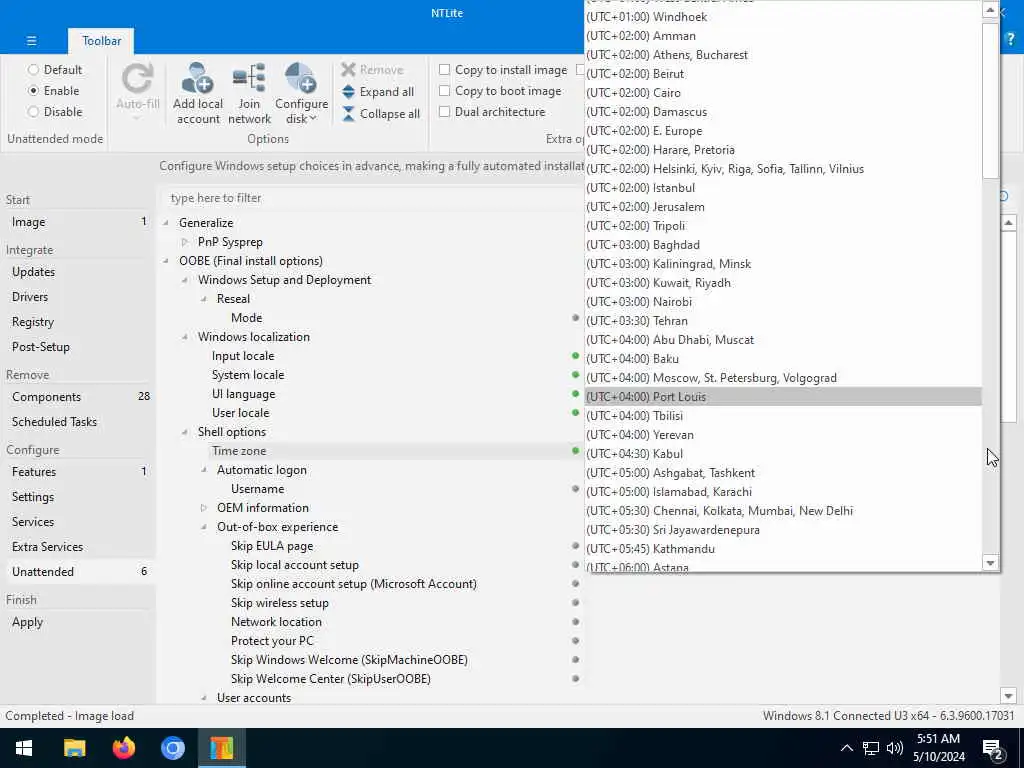
Task: Open the Unattended page in sidebar
Action: [78, 571]
